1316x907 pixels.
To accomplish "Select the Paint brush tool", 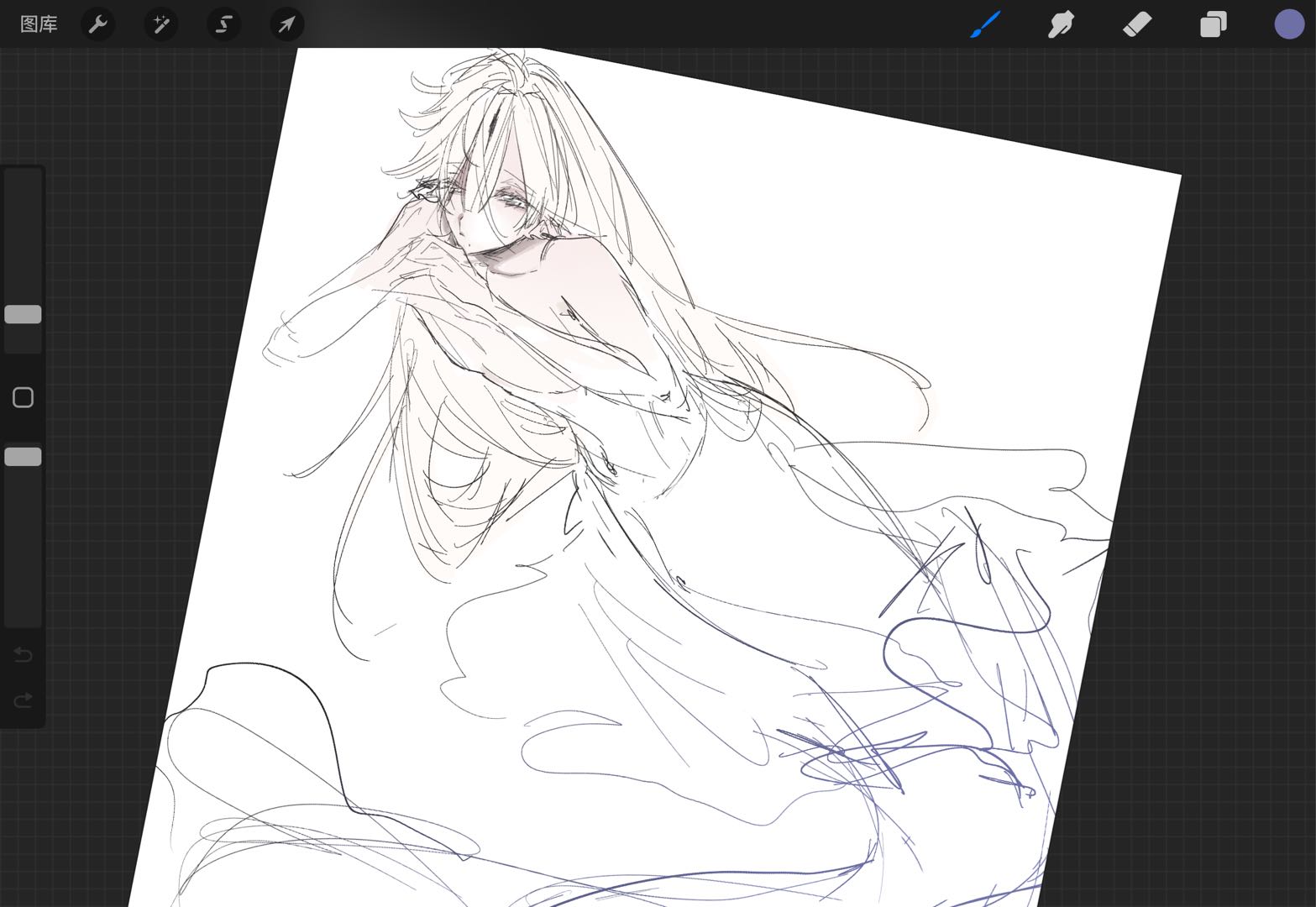I will [985, 24].
